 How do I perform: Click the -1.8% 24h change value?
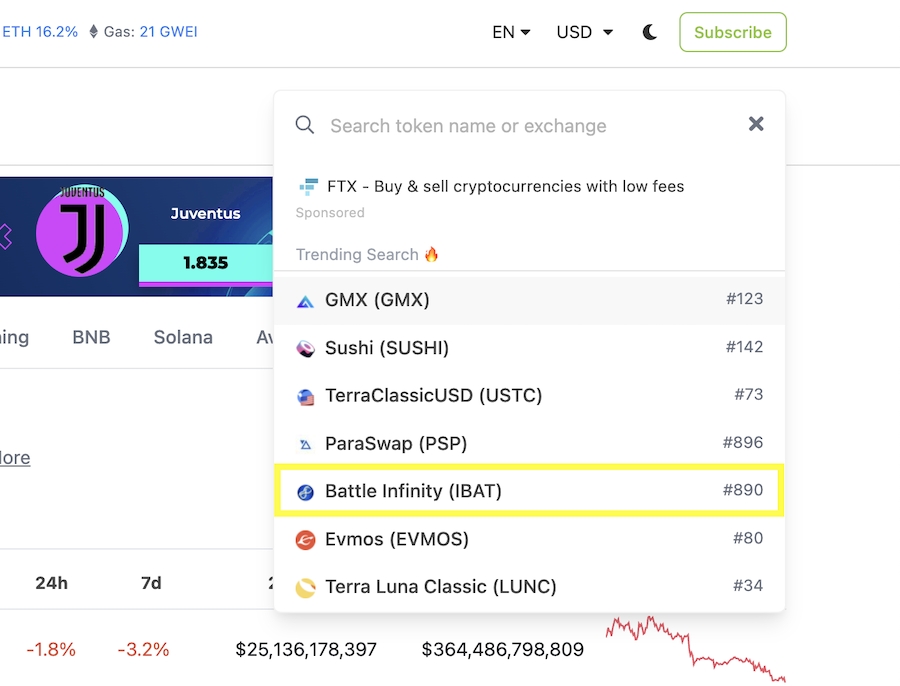tap(51, 649)
